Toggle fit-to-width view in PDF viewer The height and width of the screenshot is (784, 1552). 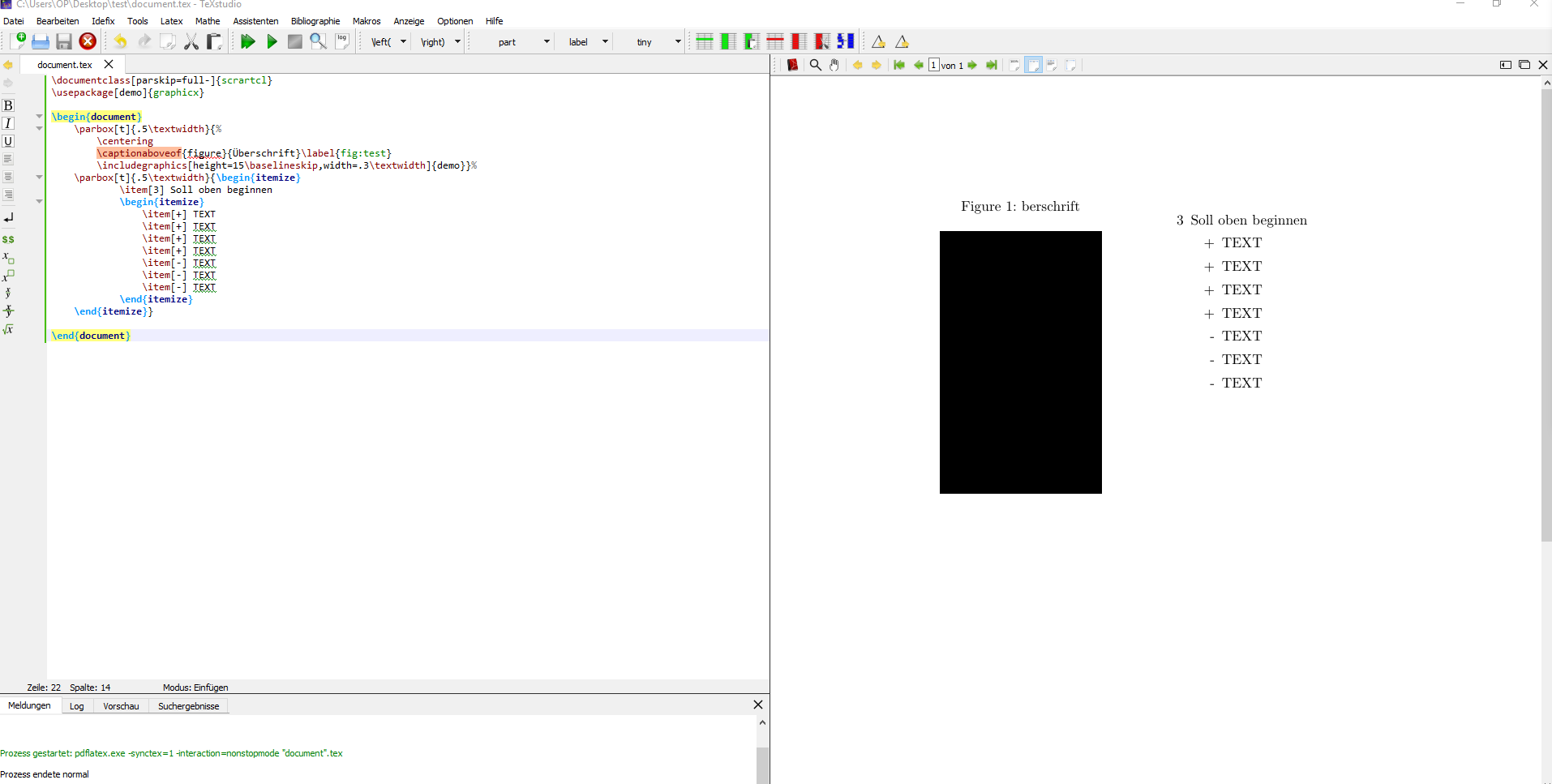(1033, 65)
